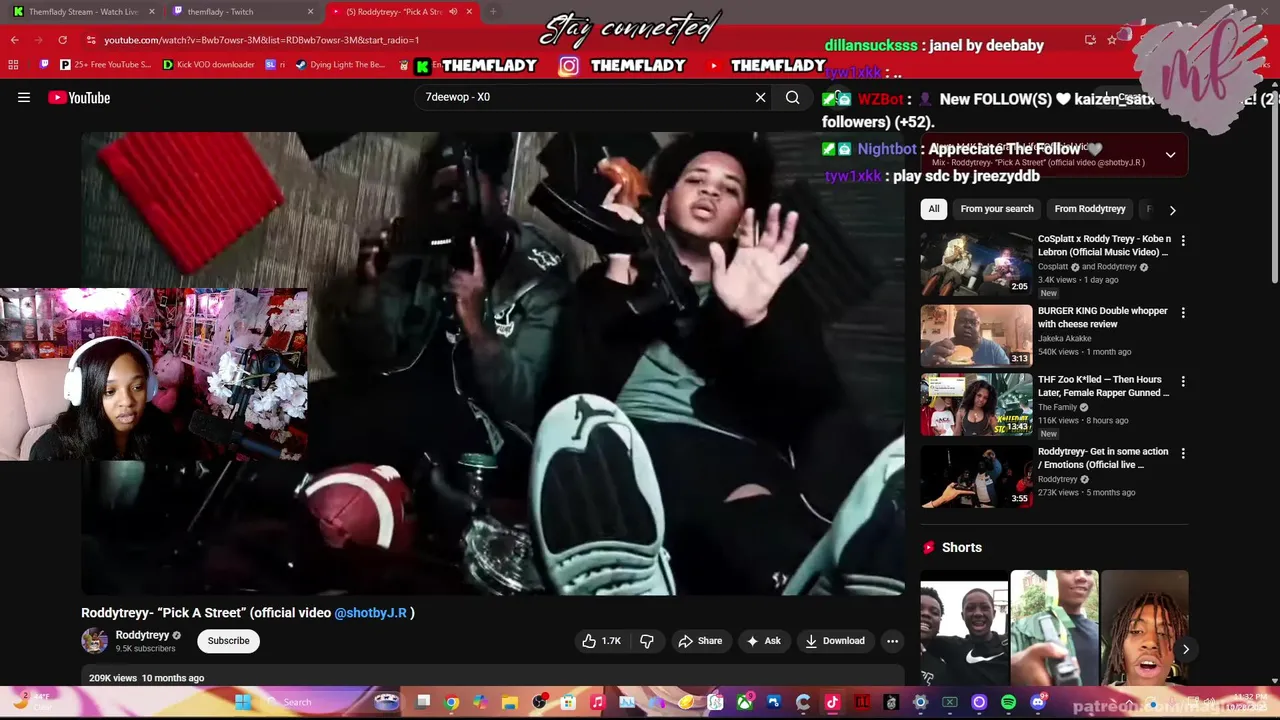Open options for THF Zoo video
This screenshot has width=1280, height=720.
coord(1183,382)
